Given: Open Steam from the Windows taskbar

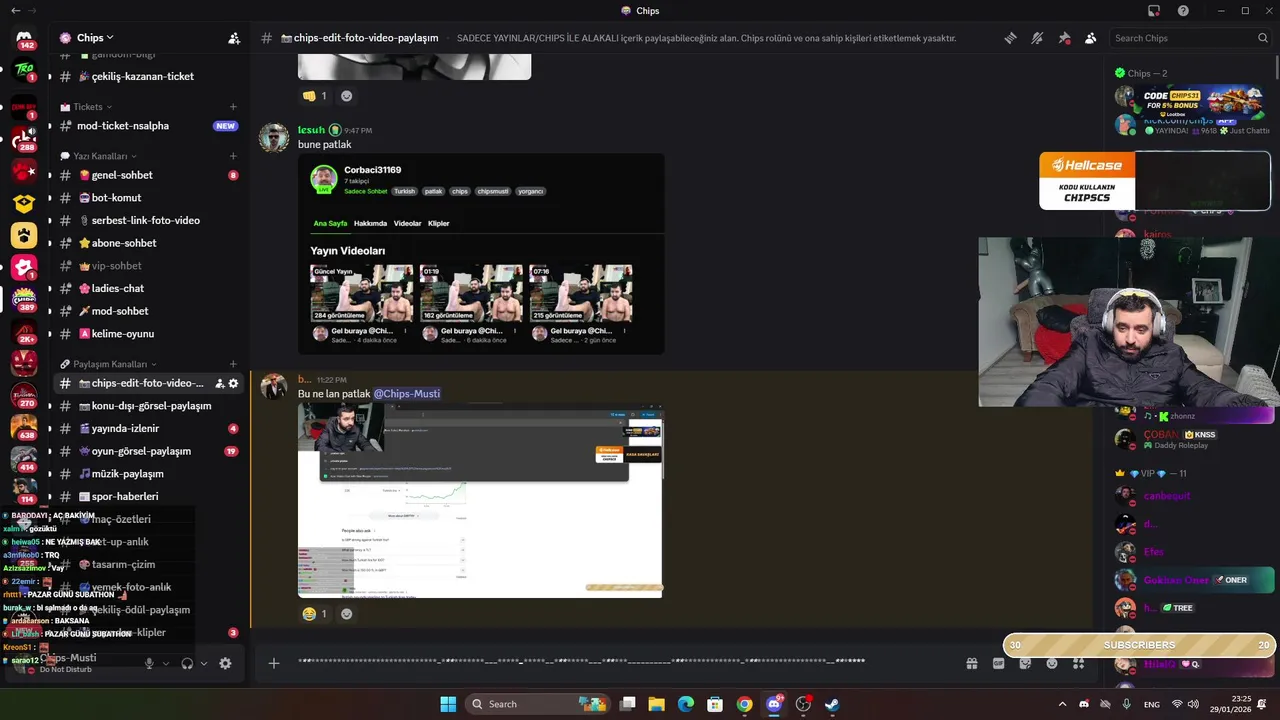Looking at the screenshot, I should click(832, 704).
